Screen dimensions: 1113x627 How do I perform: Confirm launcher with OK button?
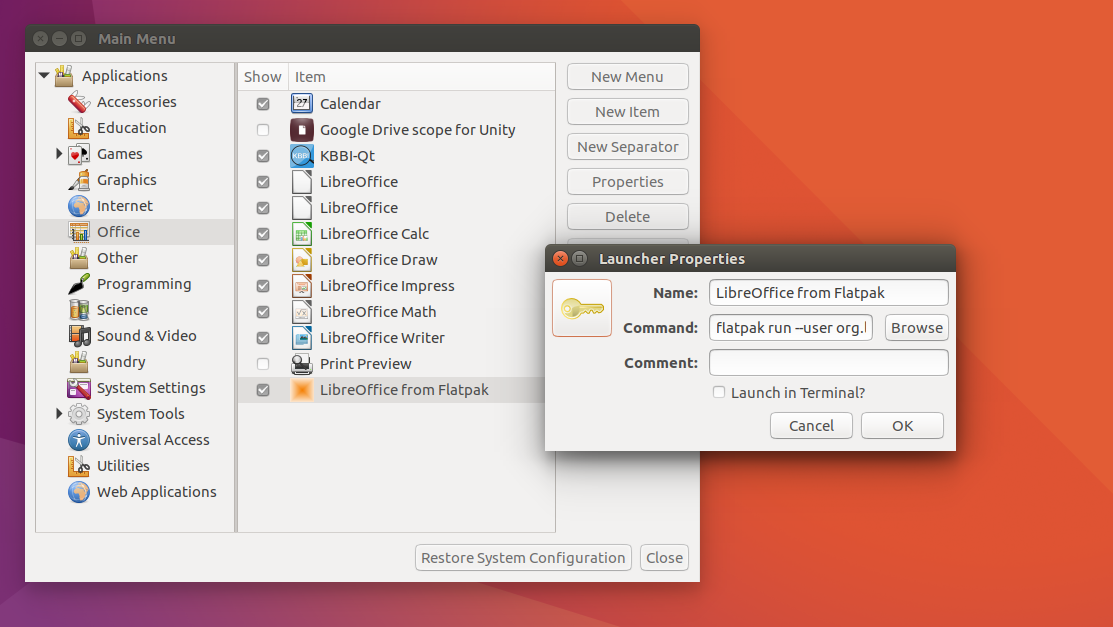click(x=902, y=426)
